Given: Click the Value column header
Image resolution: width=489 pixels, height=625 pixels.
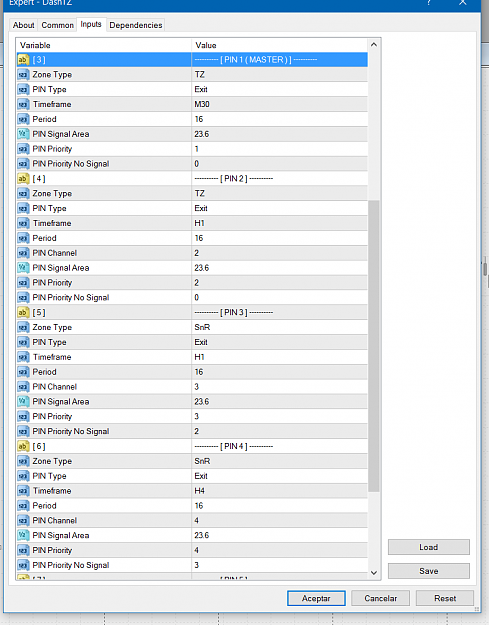Looking at the screenshot, I should 279,45.
